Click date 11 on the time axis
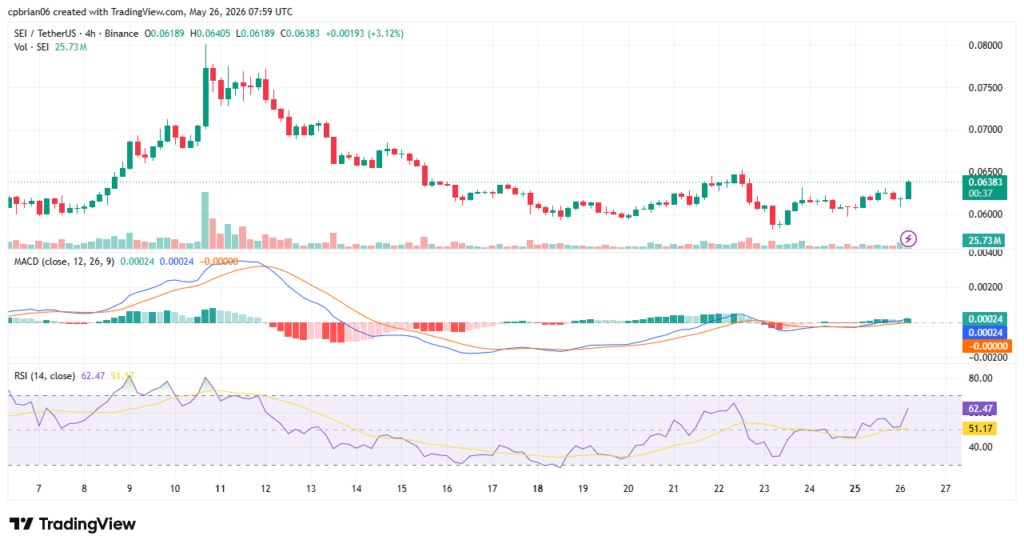 (220, 488)
